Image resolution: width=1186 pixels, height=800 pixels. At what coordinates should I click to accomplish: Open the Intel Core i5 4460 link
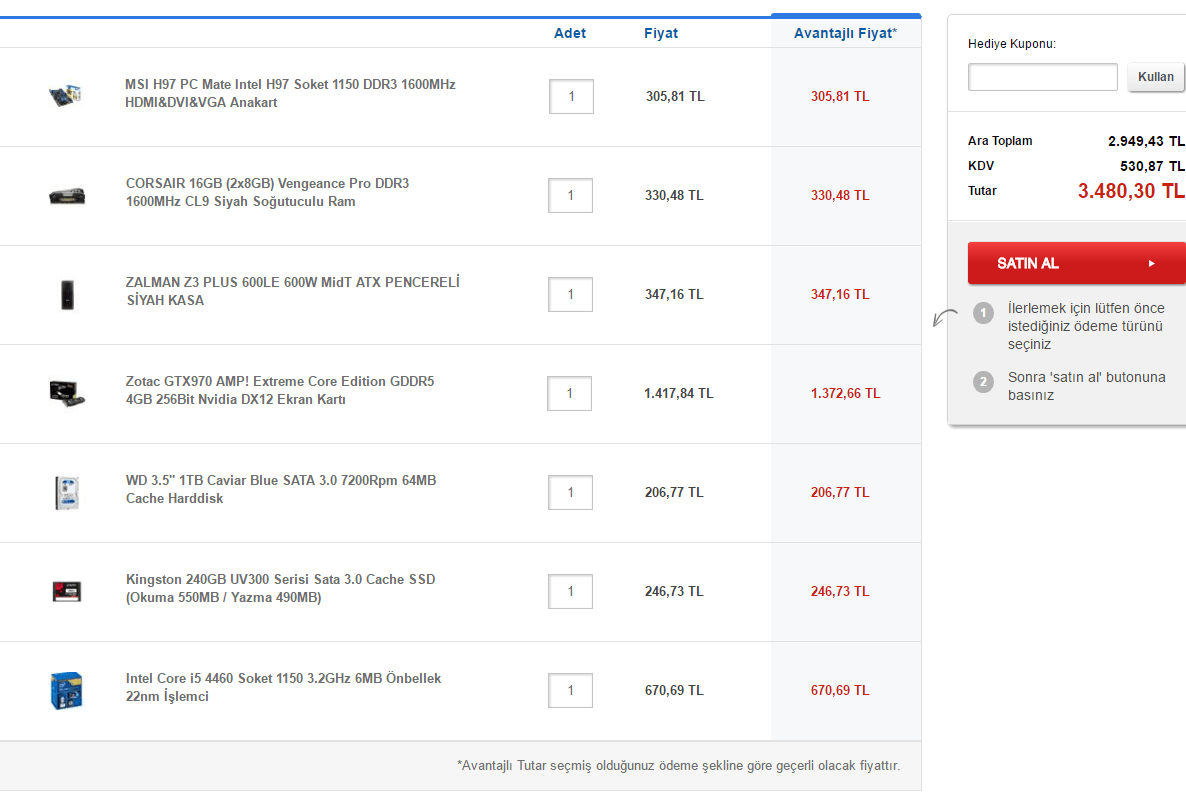point(283,687)
